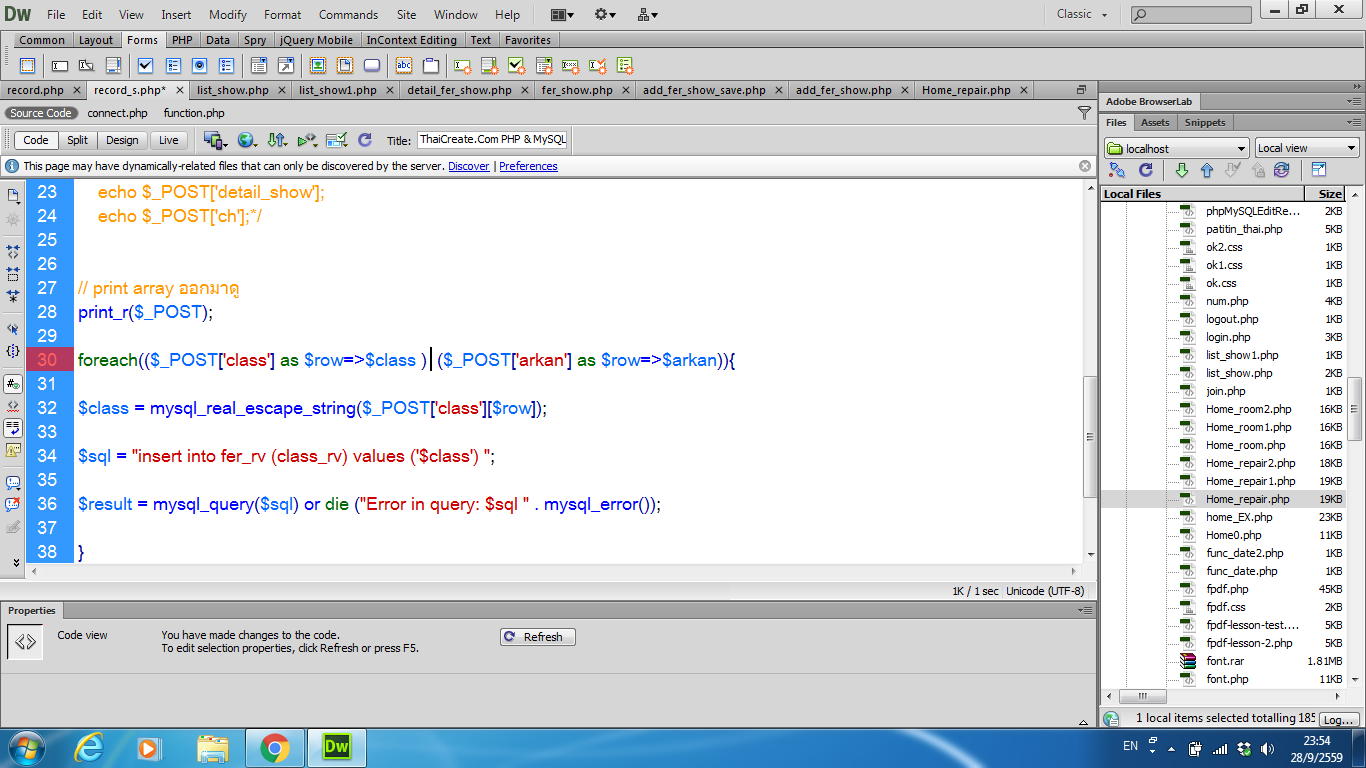The height and width of the screenshot is (768, 1366).
Task: Toggle Live view button
Action: pyautogui.click(x=168, y=140)
